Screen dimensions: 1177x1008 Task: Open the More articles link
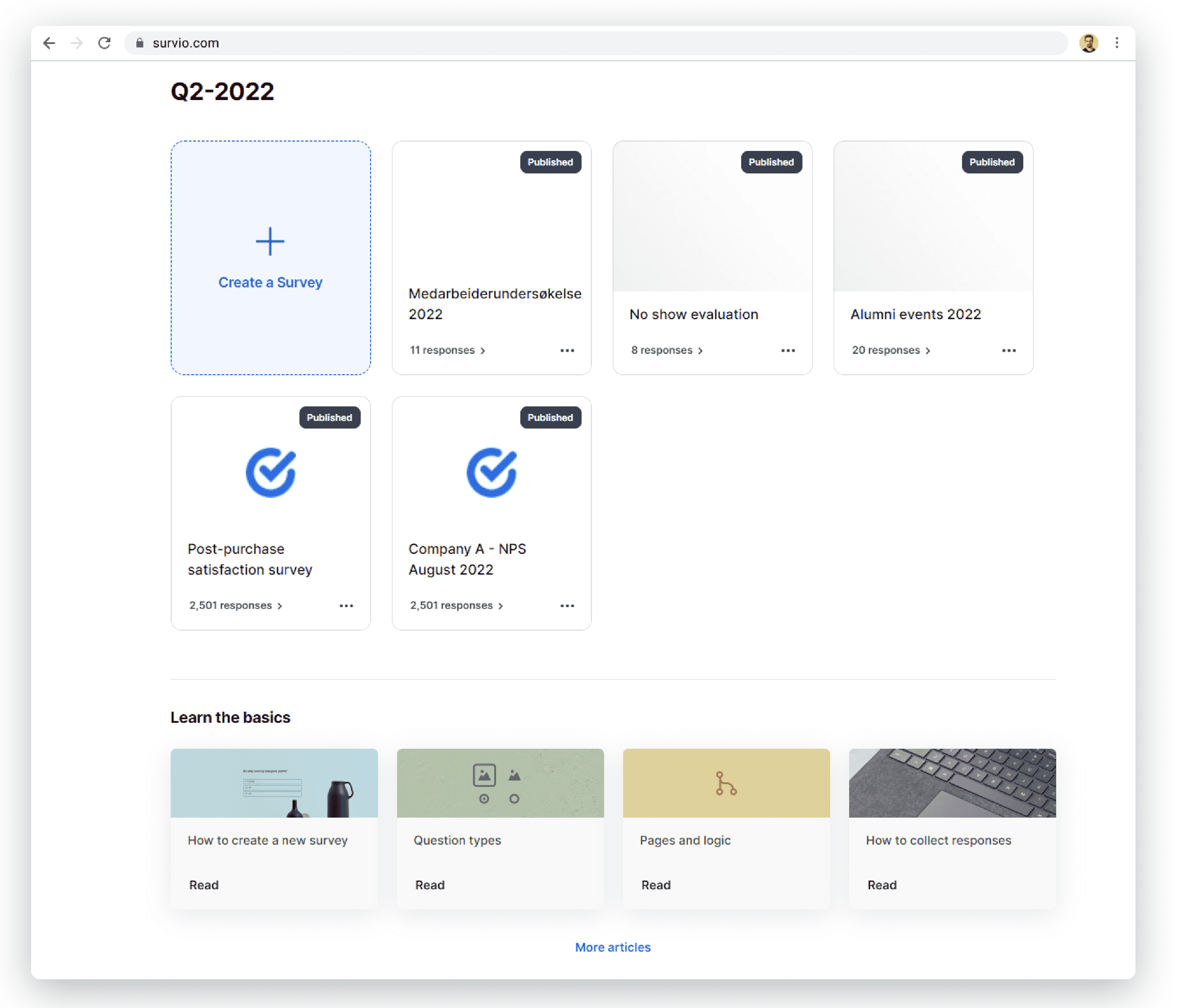(613, 947)
